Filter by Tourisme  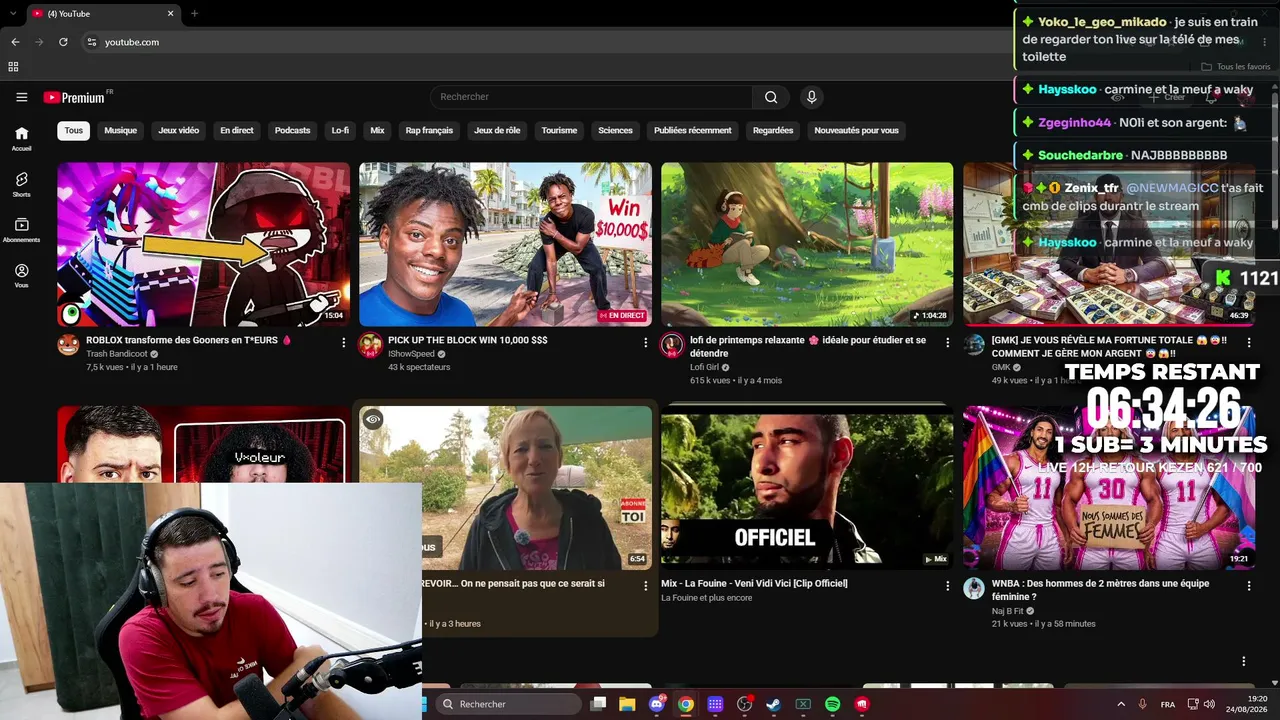[559, 130]
